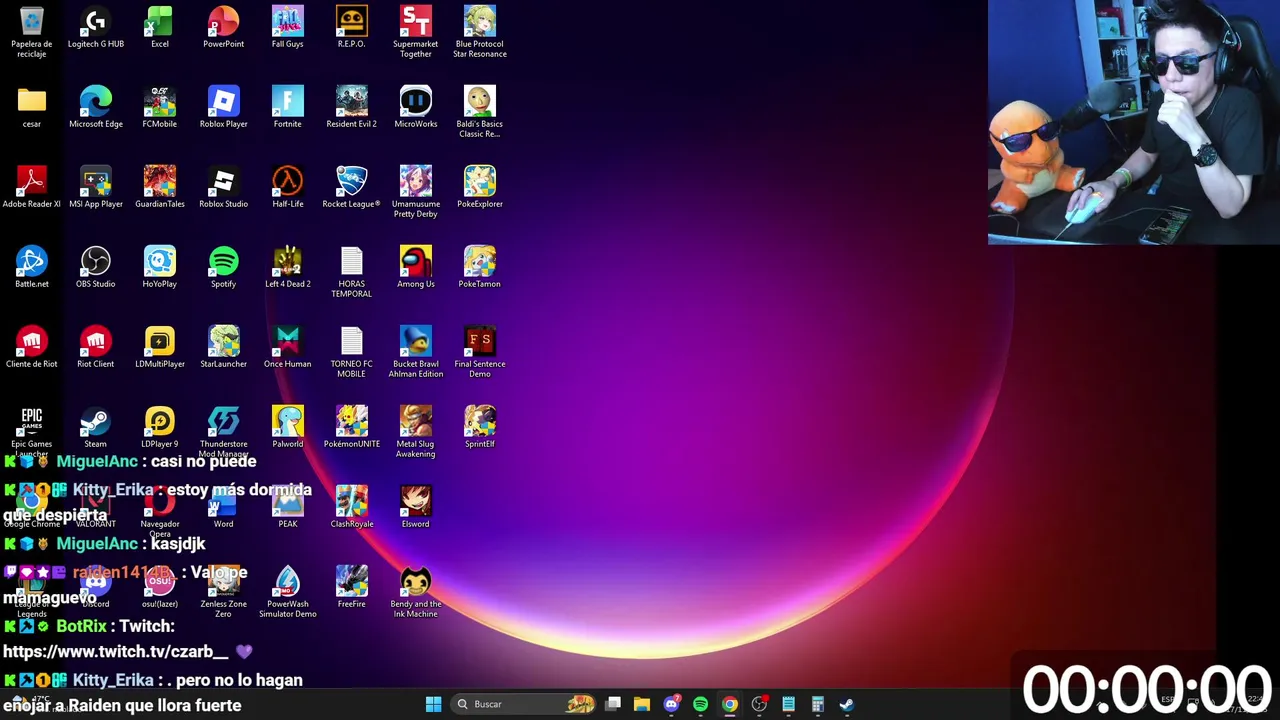Select Bucket Brawl Ahlman Edition shortcut
This screenshot has height=720, width=1280.
415,352
